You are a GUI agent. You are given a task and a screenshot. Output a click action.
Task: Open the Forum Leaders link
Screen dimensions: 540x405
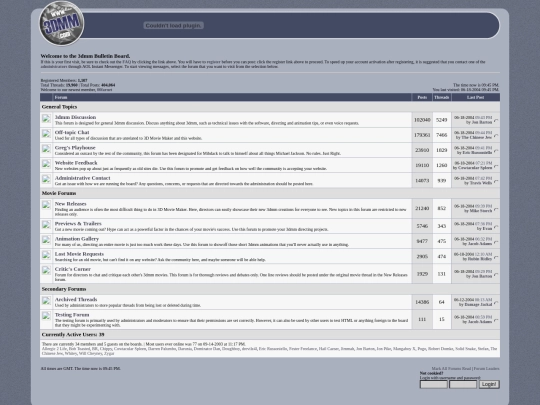[486, 368]
